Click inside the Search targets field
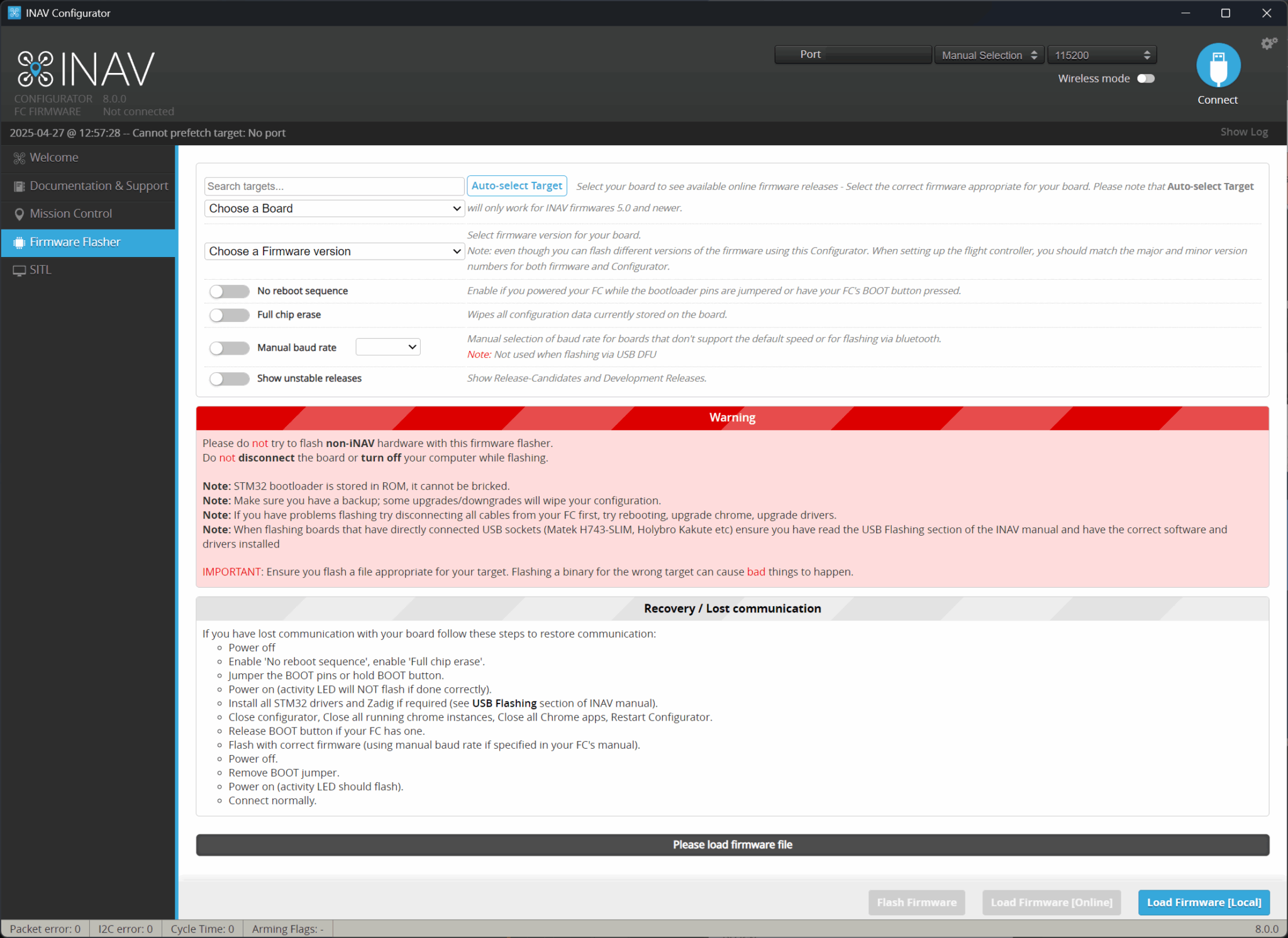 tap(333, 185)
